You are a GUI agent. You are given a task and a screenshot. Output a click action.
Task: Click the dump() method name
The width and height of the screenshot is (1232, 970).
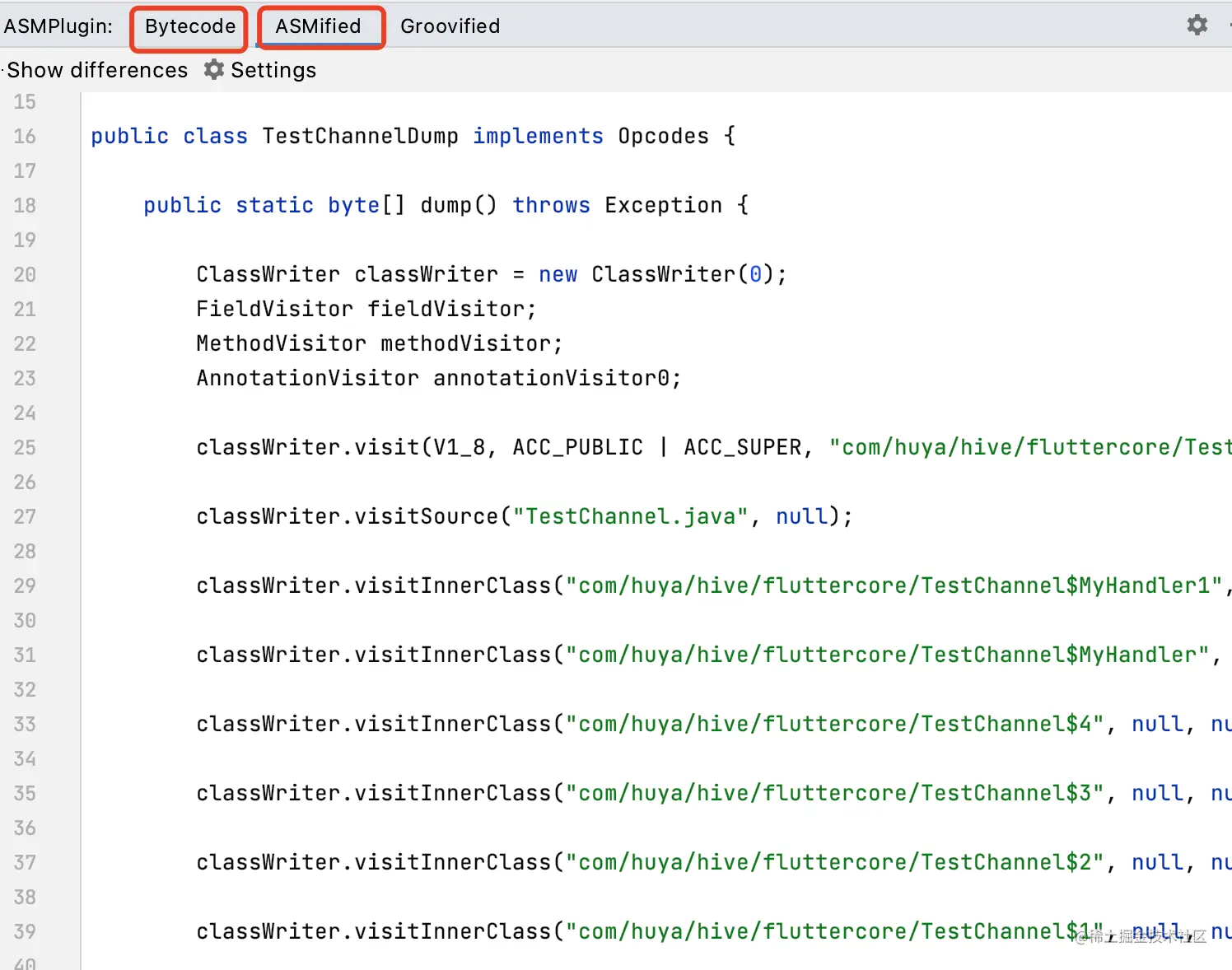pyautogui.click(x=459, y=205)
